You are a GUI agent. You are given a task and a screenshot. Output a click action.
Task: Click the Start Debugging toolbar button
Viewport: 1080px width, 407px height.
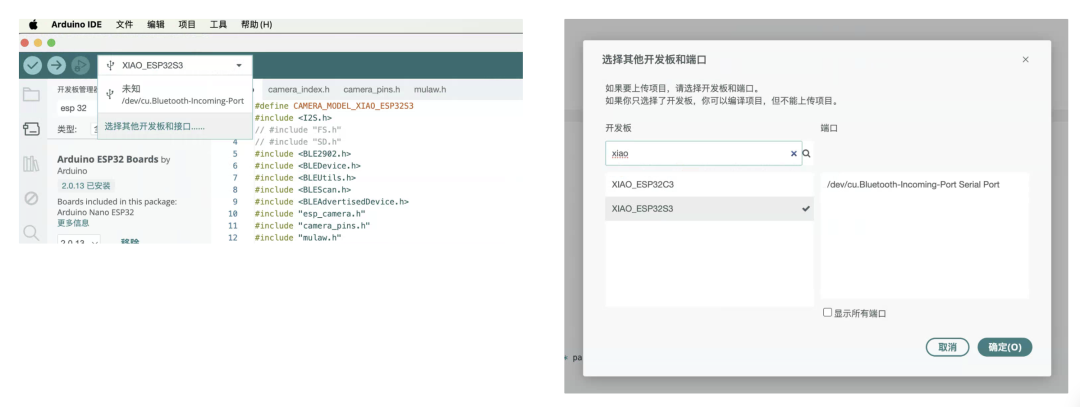point(80,65)
